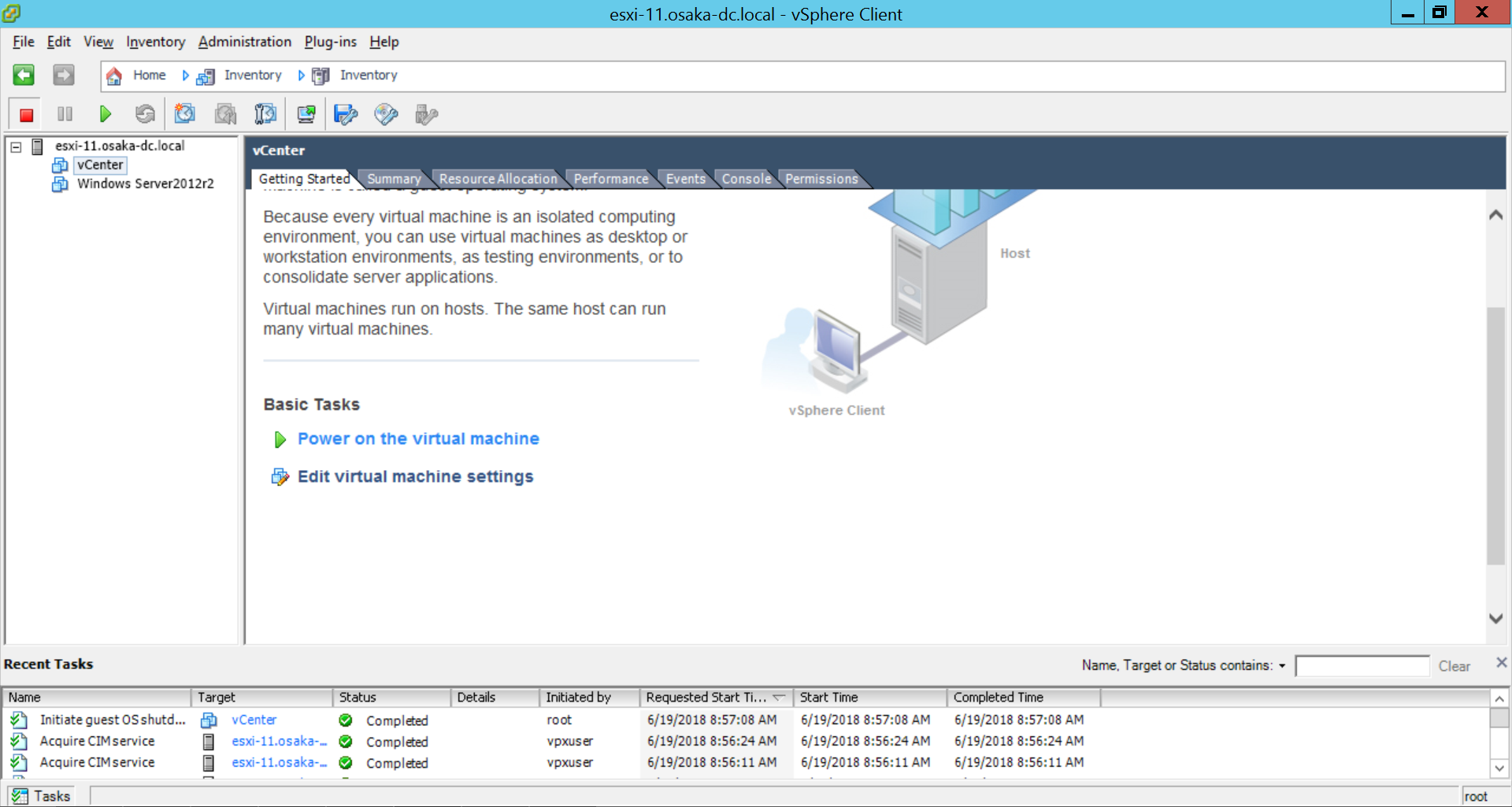Switch to the Permissions tab
Viewport: 1512px width, 807px height.
coord(821,179)
